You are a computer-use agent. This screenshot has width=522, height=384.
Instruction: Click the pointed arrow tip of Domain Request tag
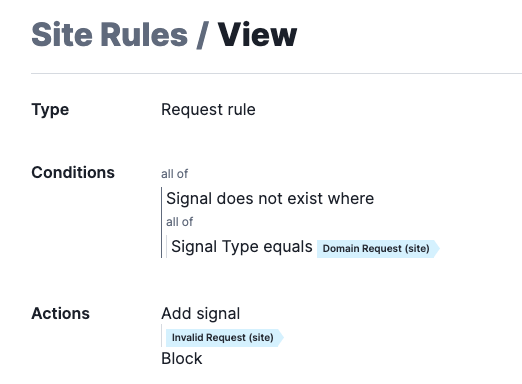pyautogui.click(x=437, y=249)
